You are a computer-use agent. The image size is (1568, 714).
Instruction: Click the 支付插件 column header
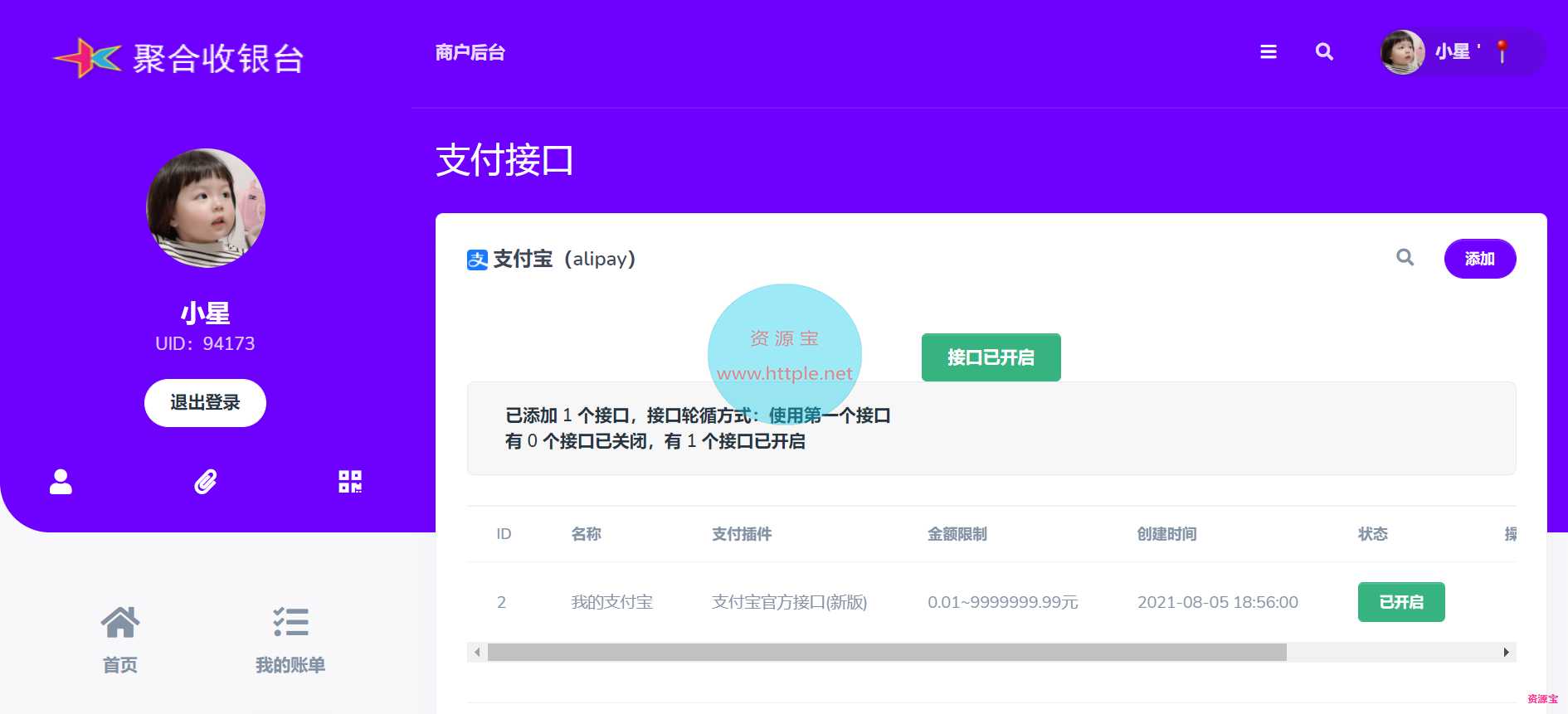(x=742, y=534)
